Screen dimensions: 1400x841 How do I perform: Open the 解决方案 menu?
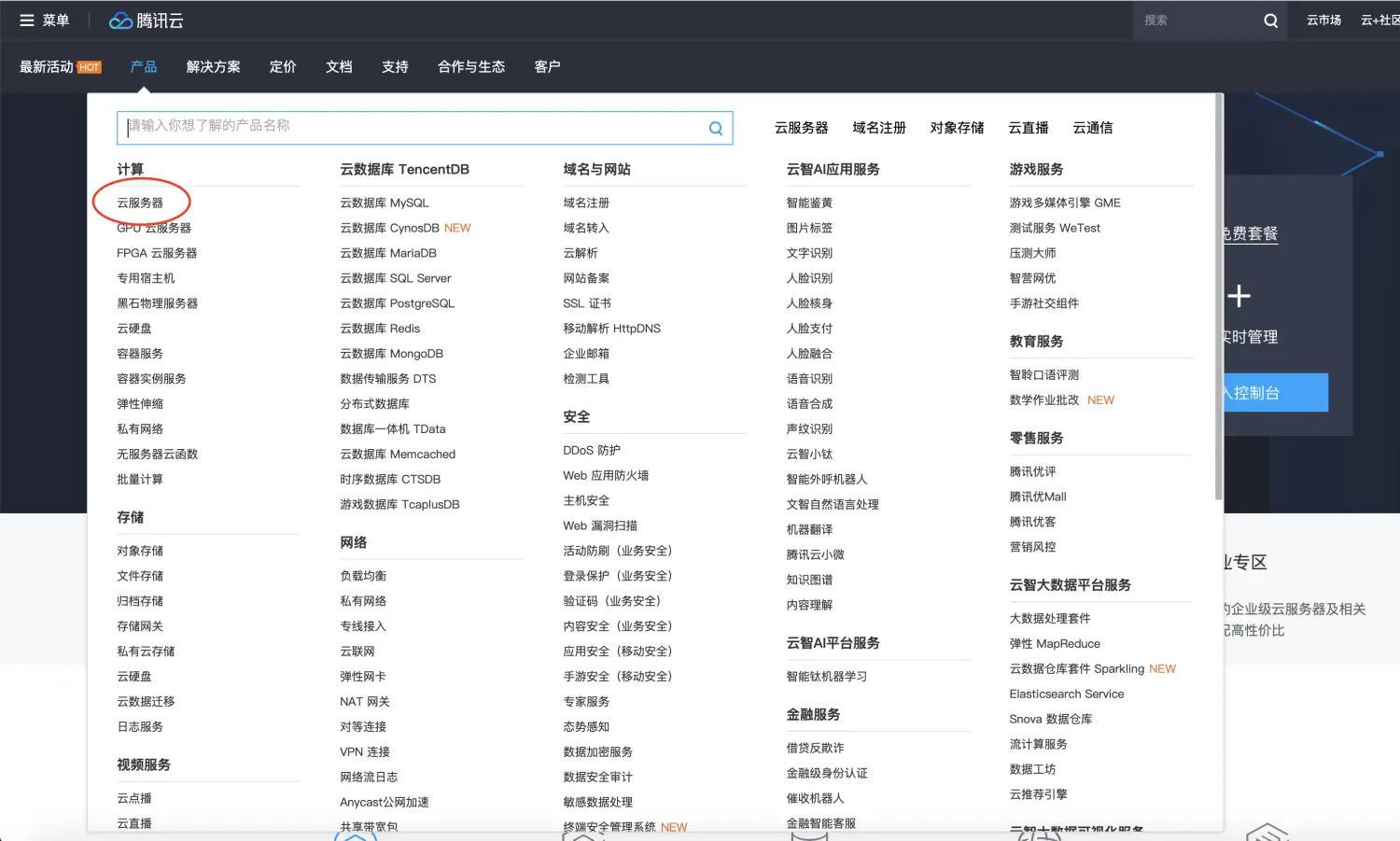214,67
